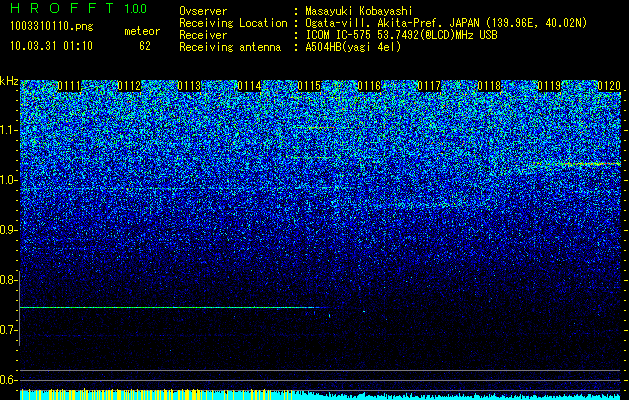Click the Receiver label
Image resolution: width=629 pixels, height=400 pixels.
203,35
